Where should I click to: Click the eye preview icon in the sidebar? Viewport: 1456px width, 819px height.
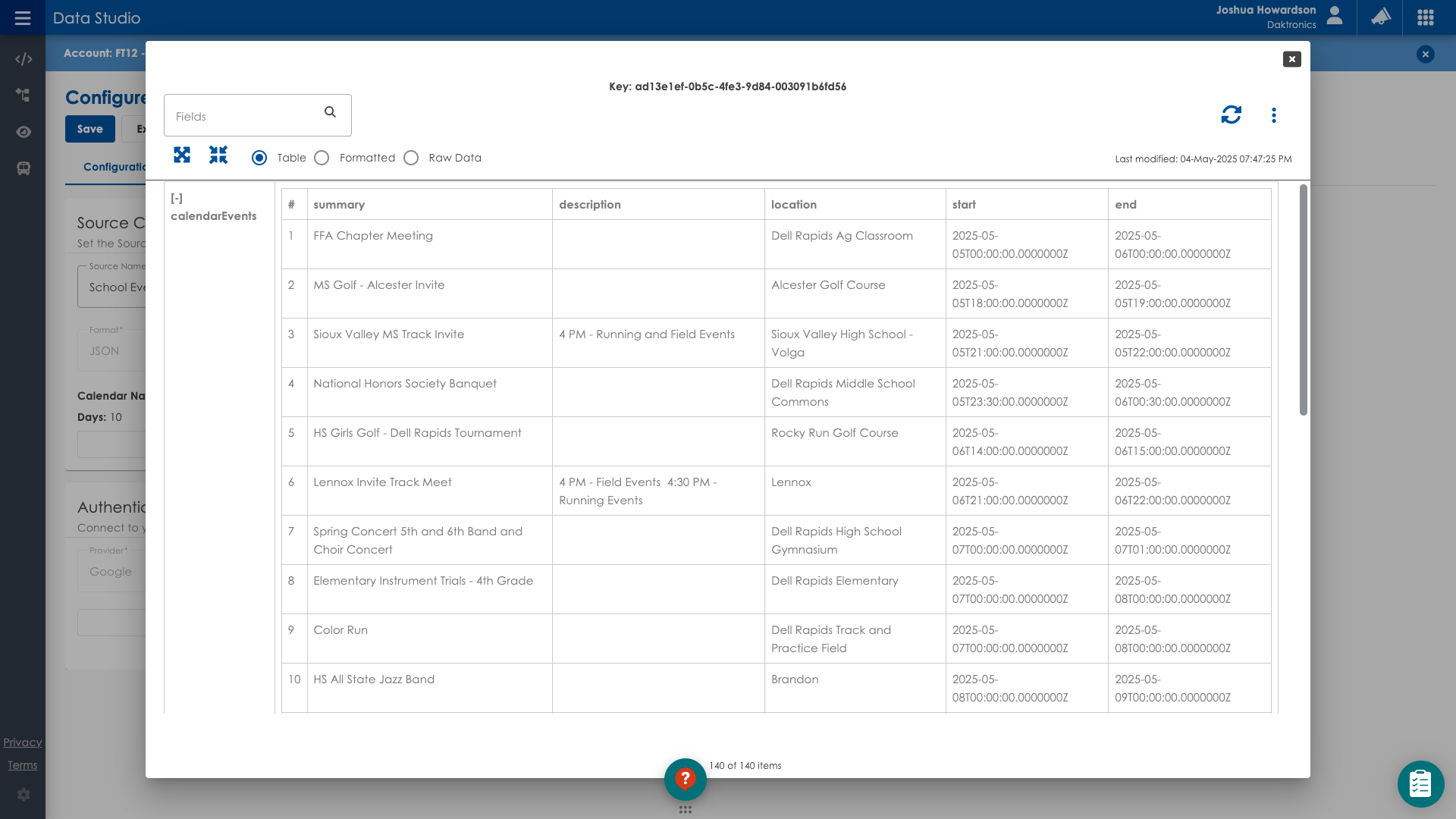click(24, 132)
